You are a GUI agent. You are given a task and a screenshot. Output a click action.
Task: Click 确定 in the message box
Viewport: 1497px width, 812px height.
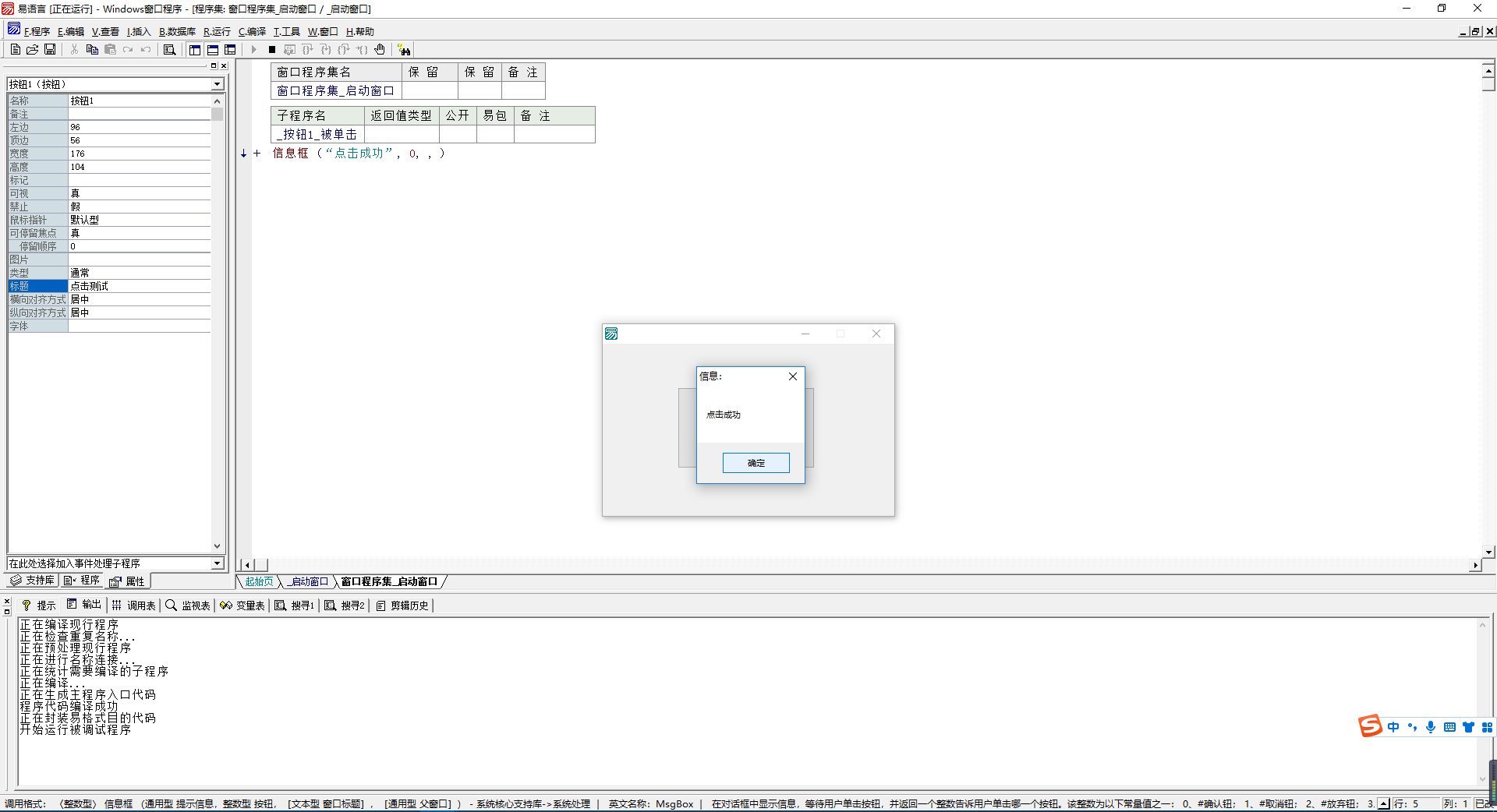[756, 463]
